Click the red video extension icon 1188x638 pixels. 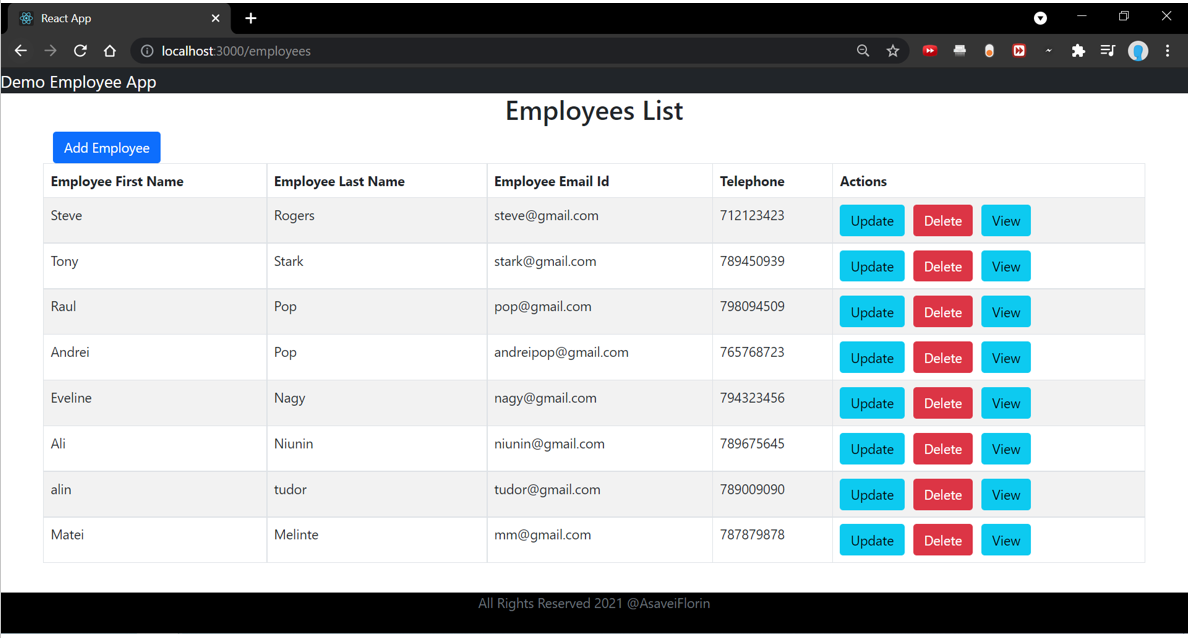[930, 51]
